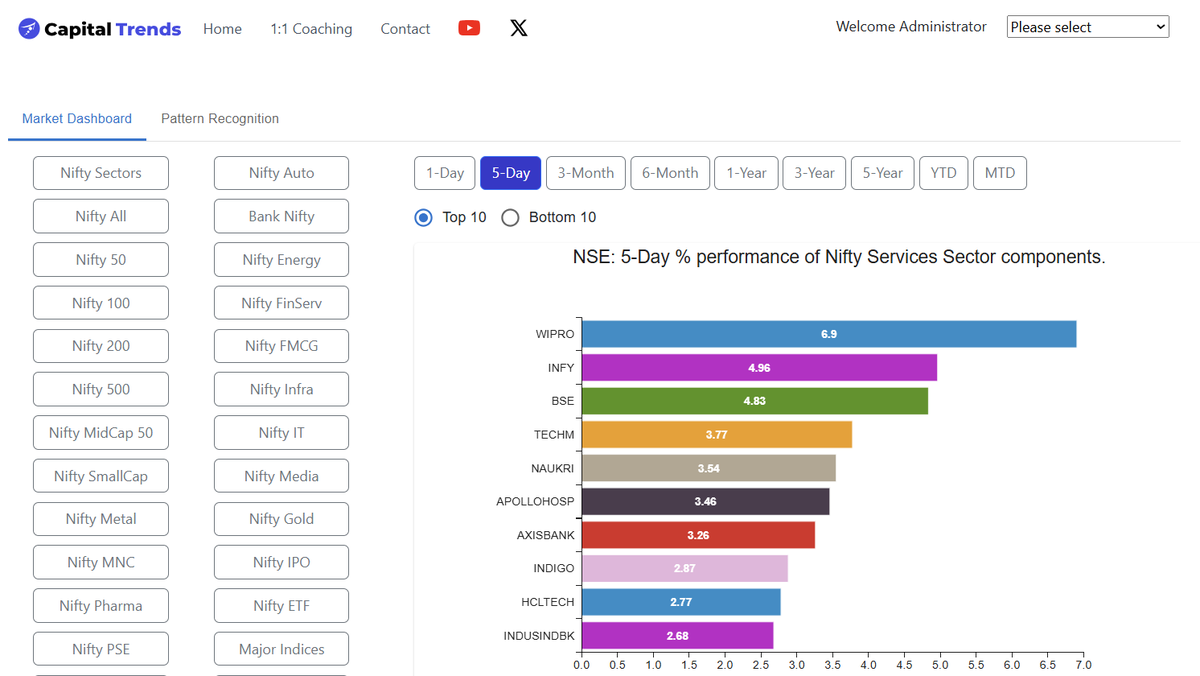The height and width of the screenshot is (676, 1200).
Task: Click the chart title text
Action: [x=839, y=257]
